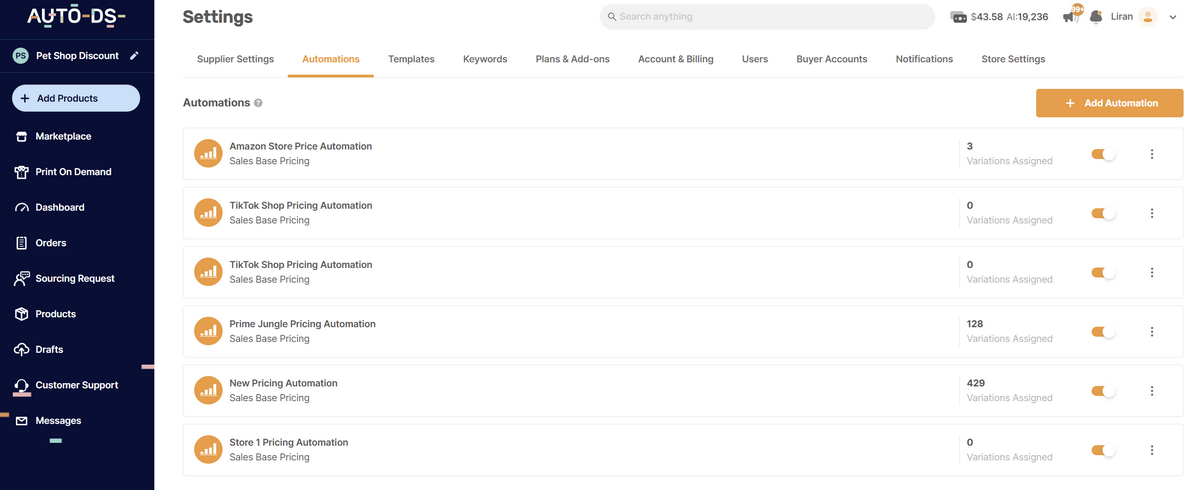Open the Templates tab
This screenshot has height=490, width=1200.
tap(411, 59)
